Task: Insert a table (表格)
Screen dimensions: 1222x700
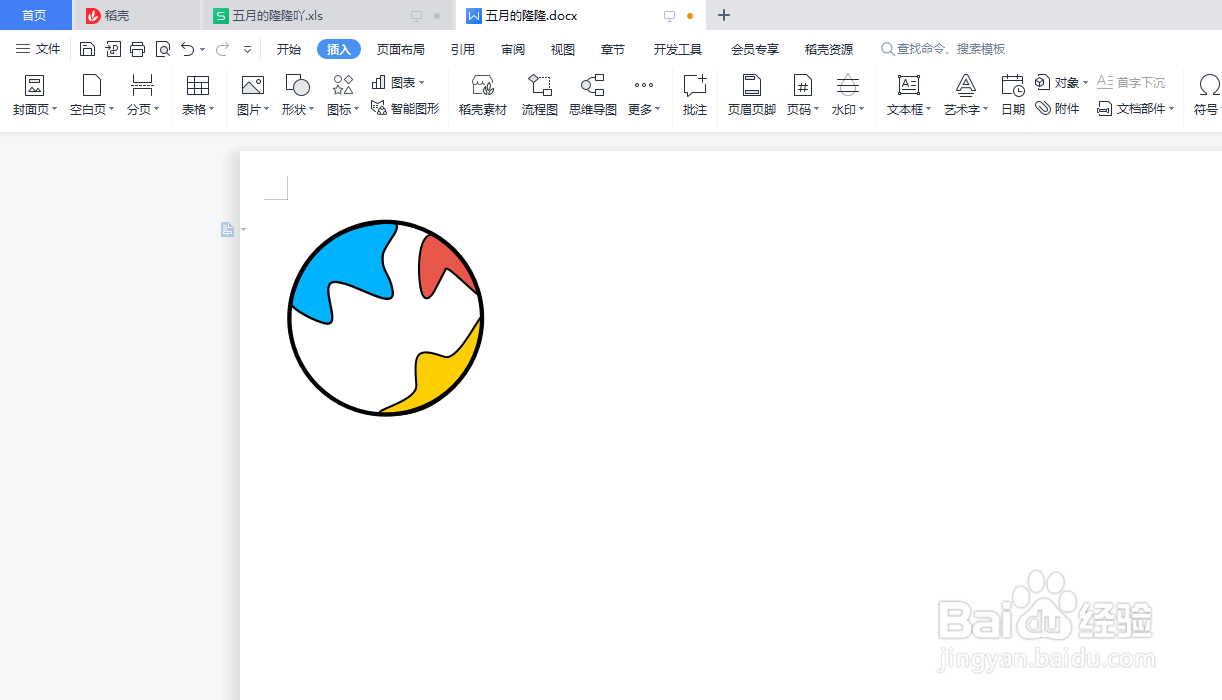Action: pyautogui.click(x=198, y=96)
